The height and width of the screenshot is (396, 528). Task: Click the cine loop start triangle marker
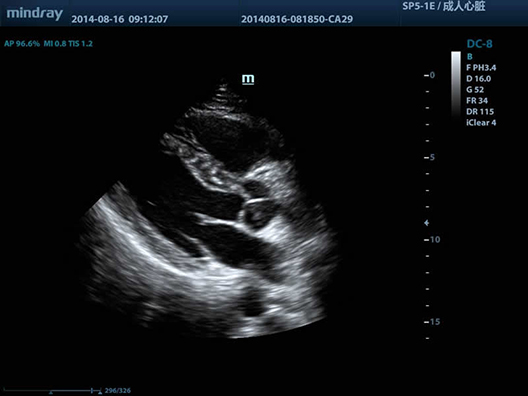[x=51, y=393]
